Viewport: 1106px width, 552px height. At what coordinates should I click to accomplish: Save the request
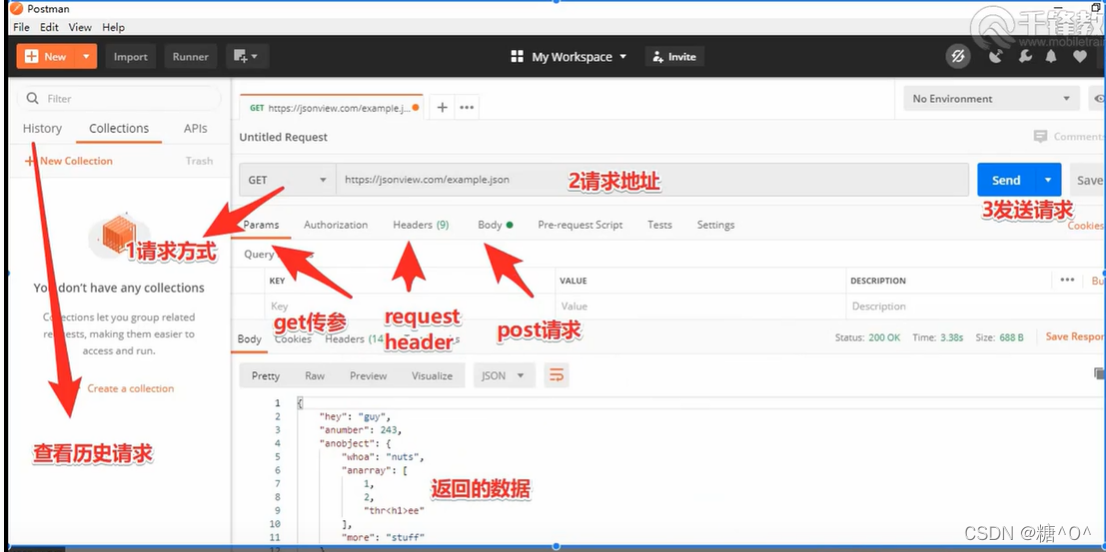[x=1088, y=180]
